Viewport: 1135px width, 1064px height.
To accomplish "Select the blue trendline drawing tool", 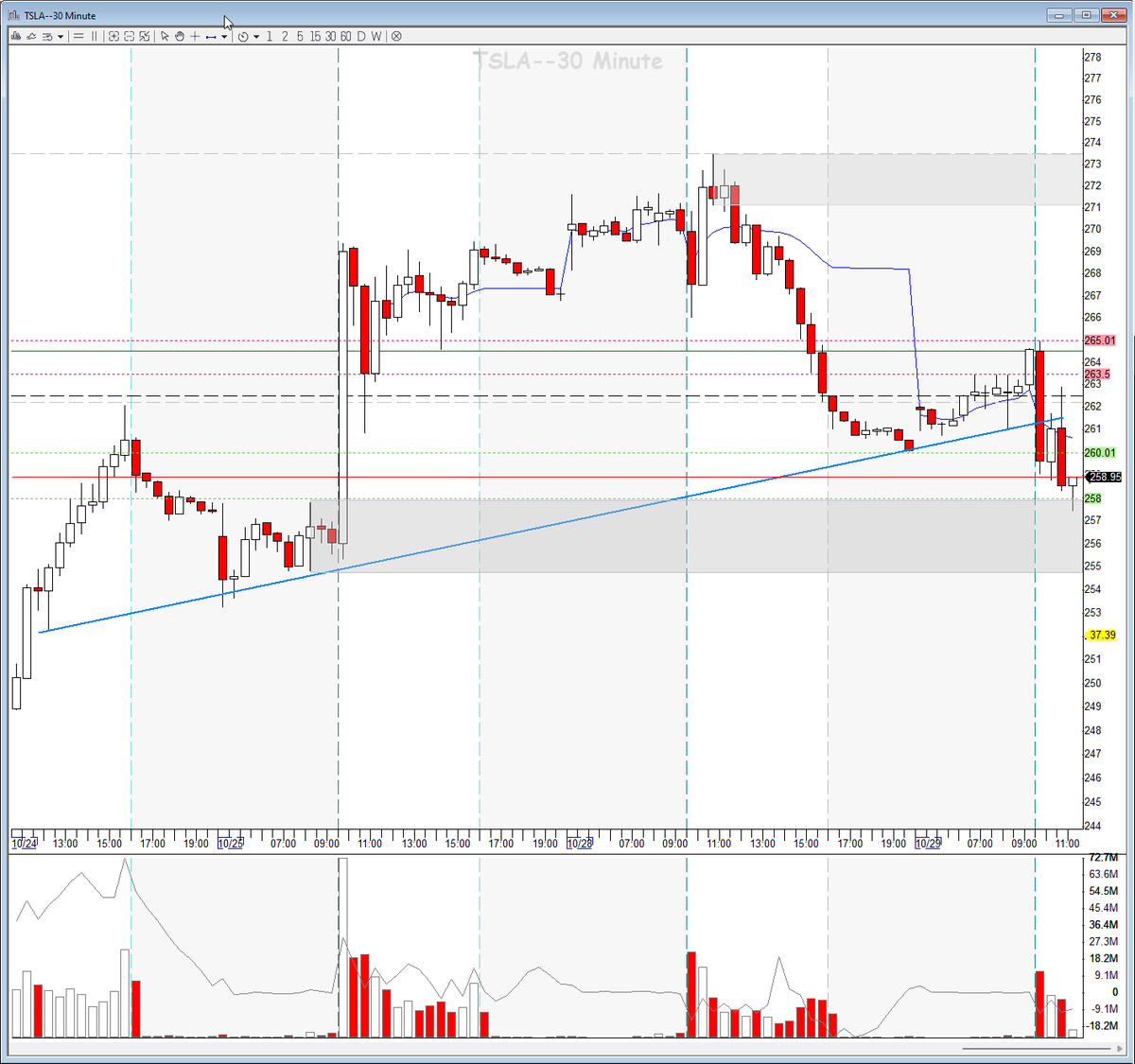I will click(x=211, y=37).
